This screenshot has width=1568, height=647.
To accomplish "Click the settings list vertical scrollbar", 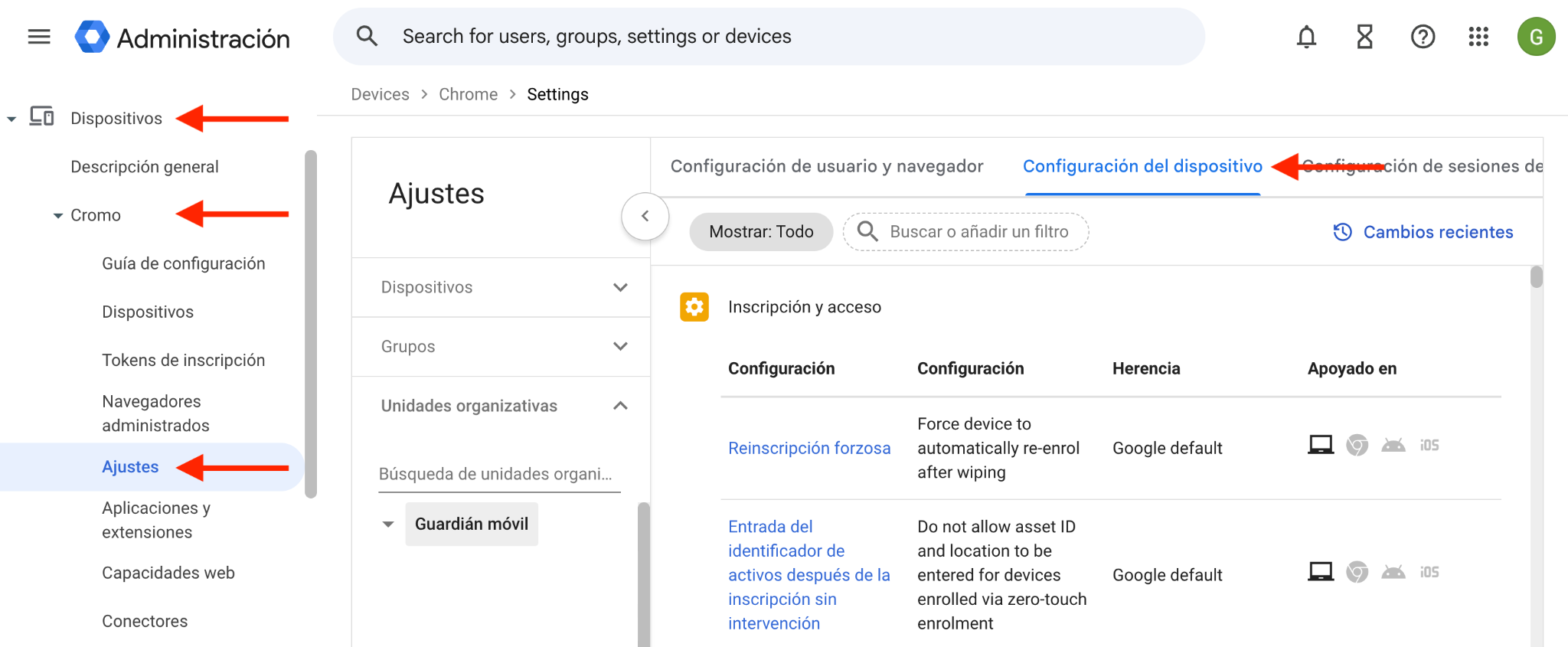I will (1536, 277).
